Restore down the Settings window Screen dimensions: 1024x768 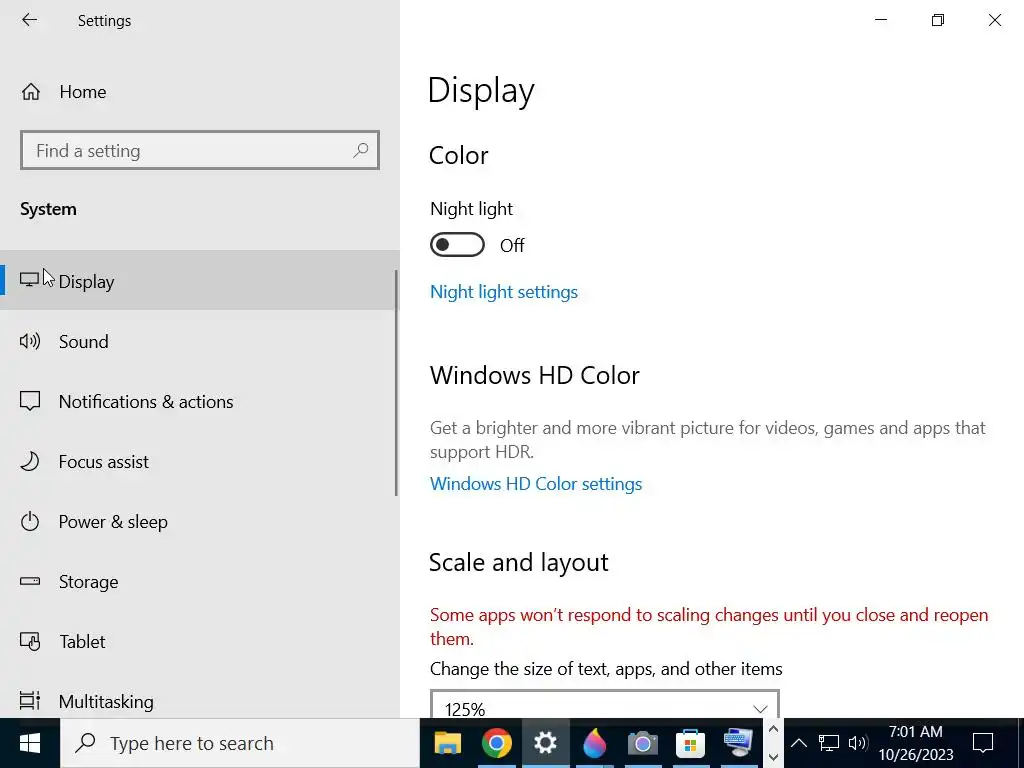point(938,20)
